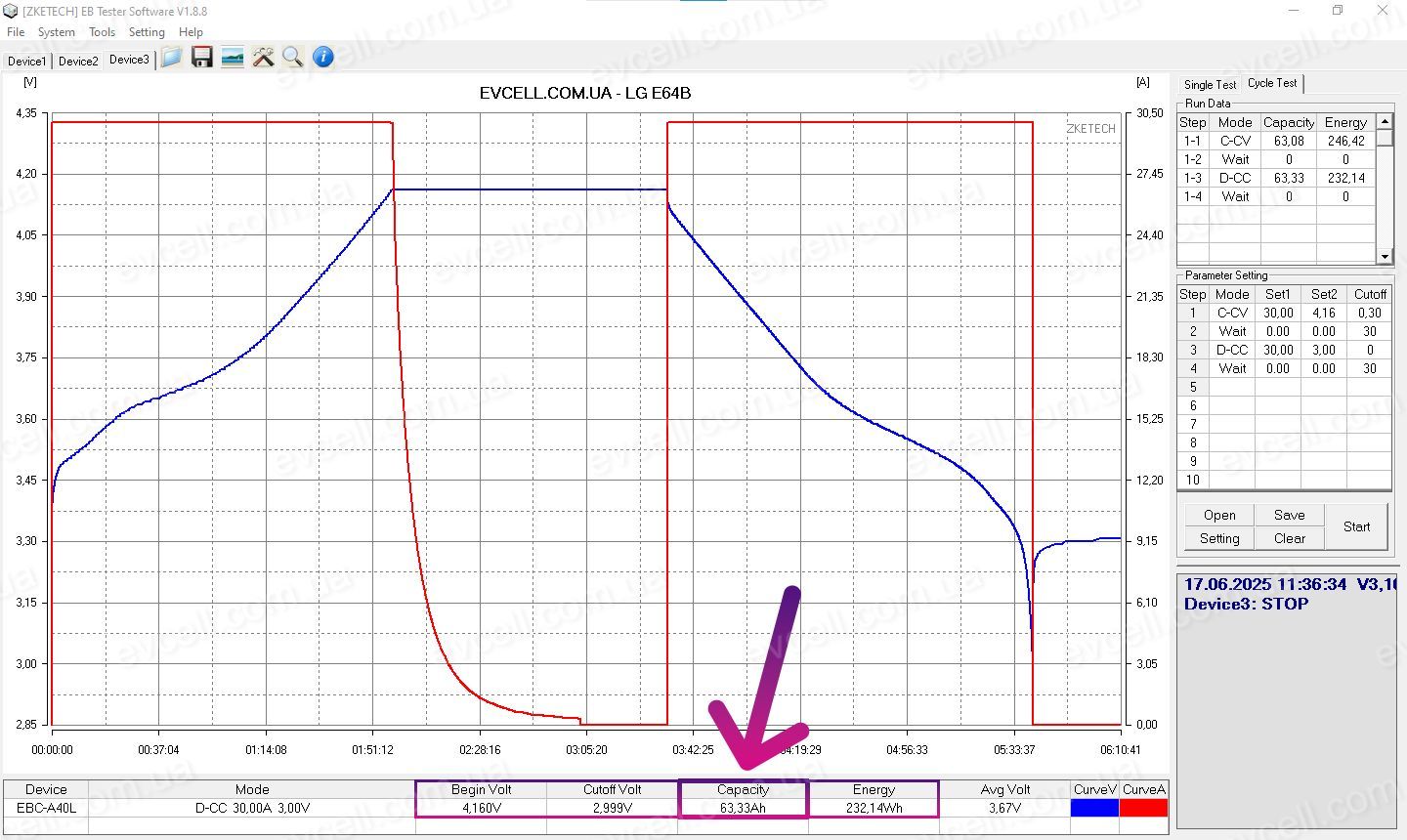The width and height of the screenshot is (1407, 840).
Task: Click the EB Tester app icon in title bar
Action: pyautogui.click(x=12, y=12)
